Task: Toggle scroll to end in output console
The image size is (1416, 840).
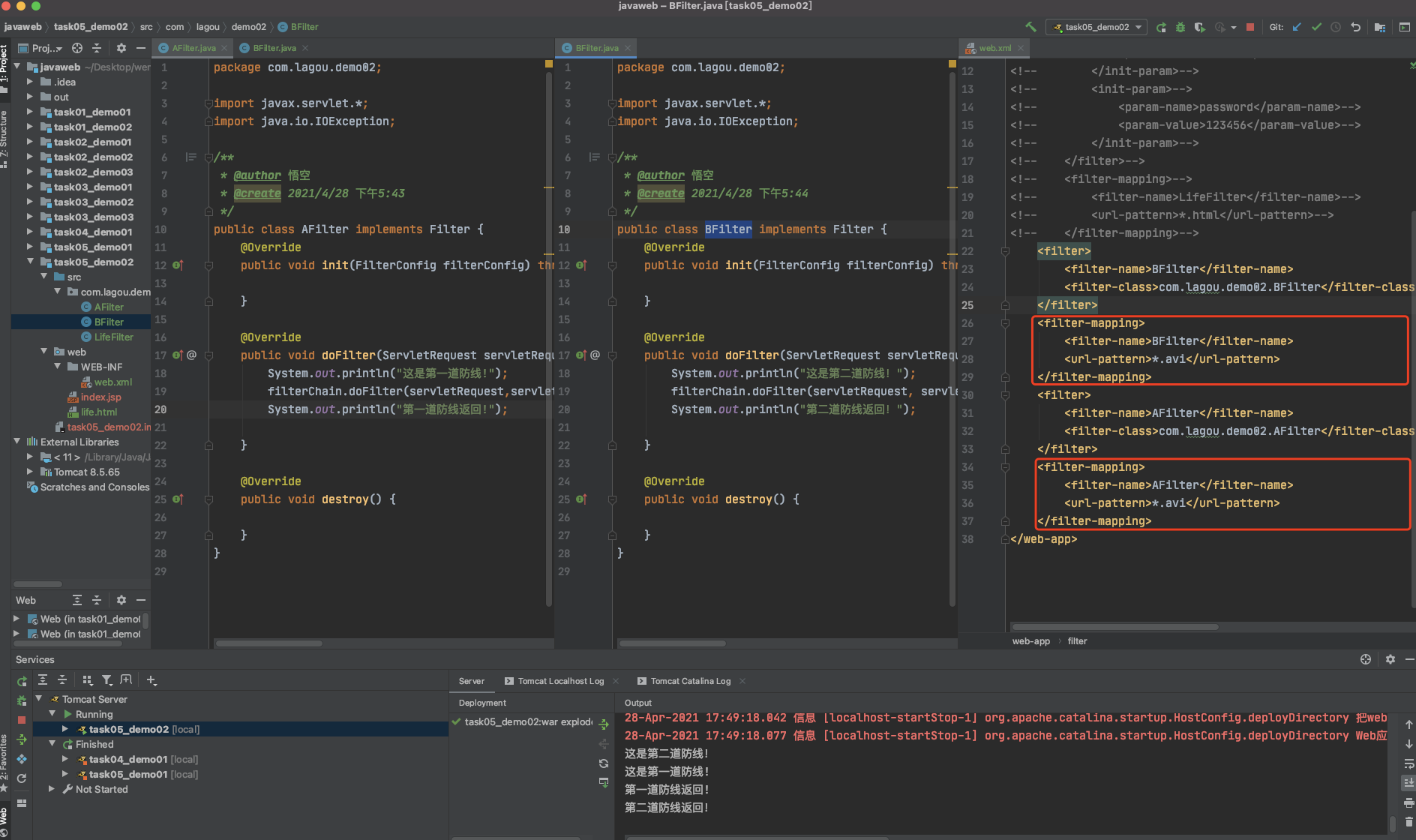Action: (1408, 783)
